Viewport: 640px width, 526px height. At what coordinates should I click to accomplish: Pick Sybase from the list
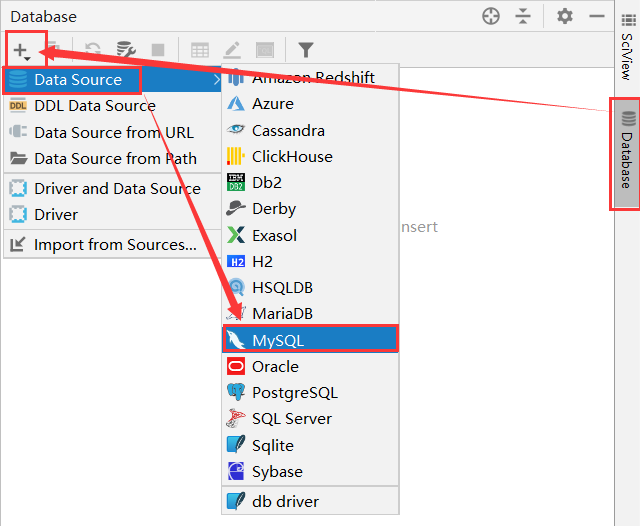click(x=310, y=472)
